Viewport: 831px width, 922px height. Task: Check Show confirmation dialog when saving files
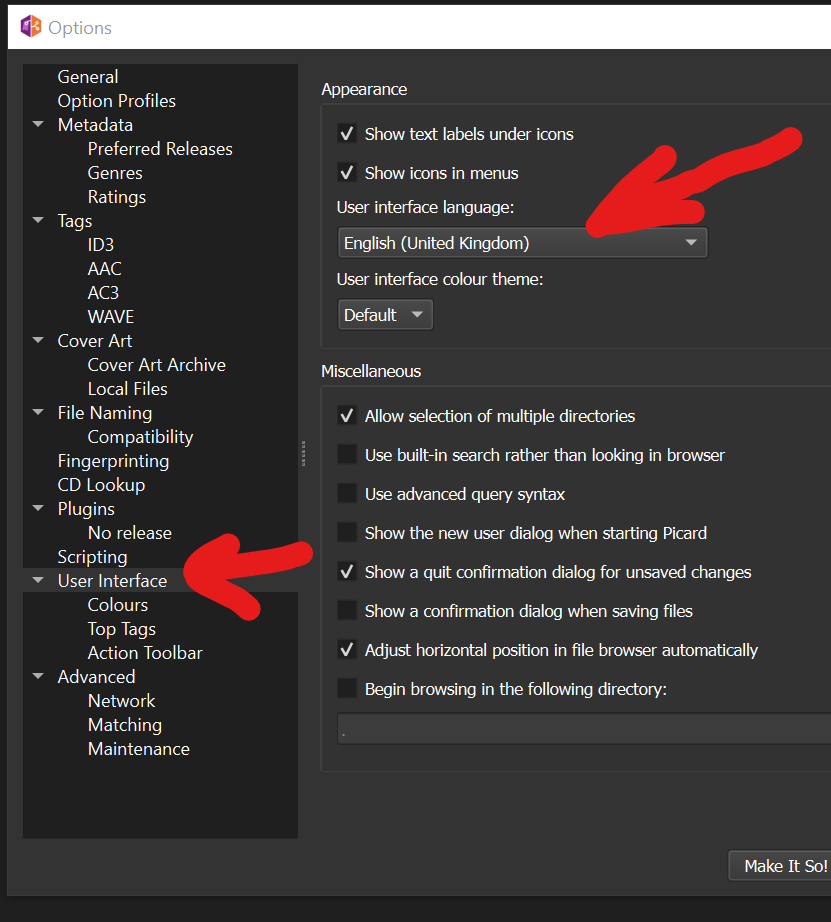tap(347, 611)
